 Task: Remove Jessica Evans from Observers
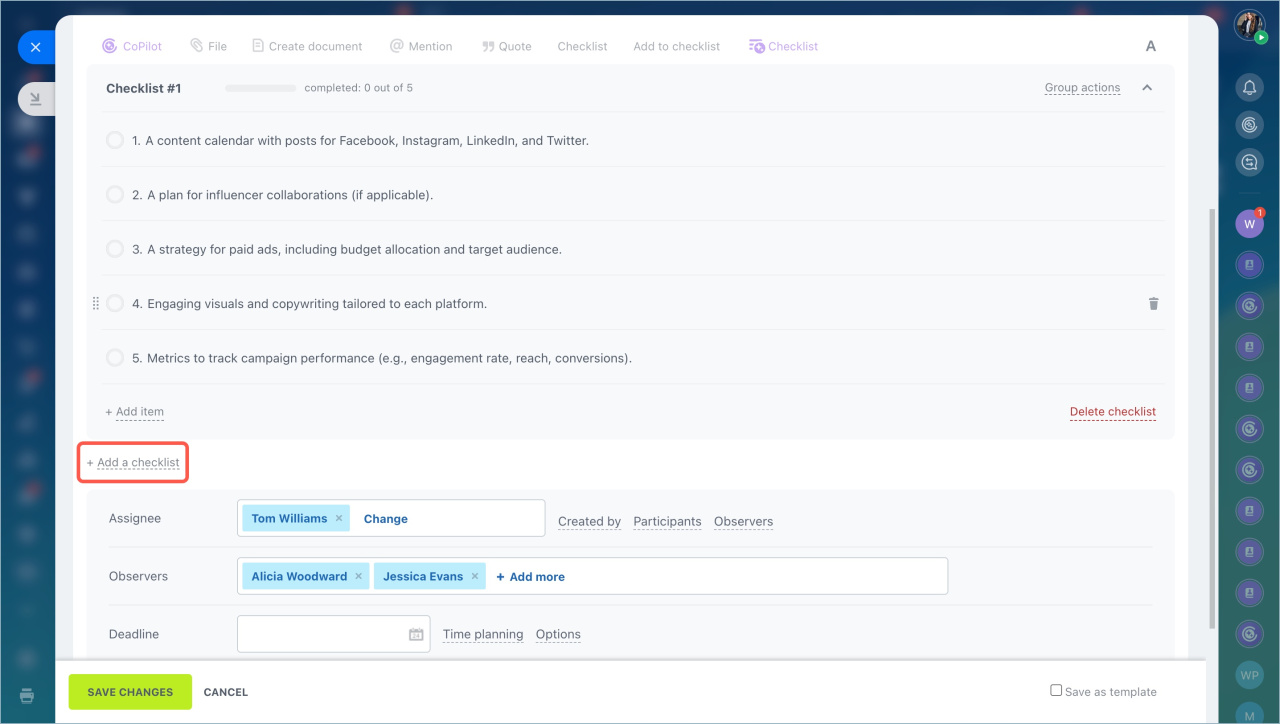pyautogui.click(x=475, y=576)
